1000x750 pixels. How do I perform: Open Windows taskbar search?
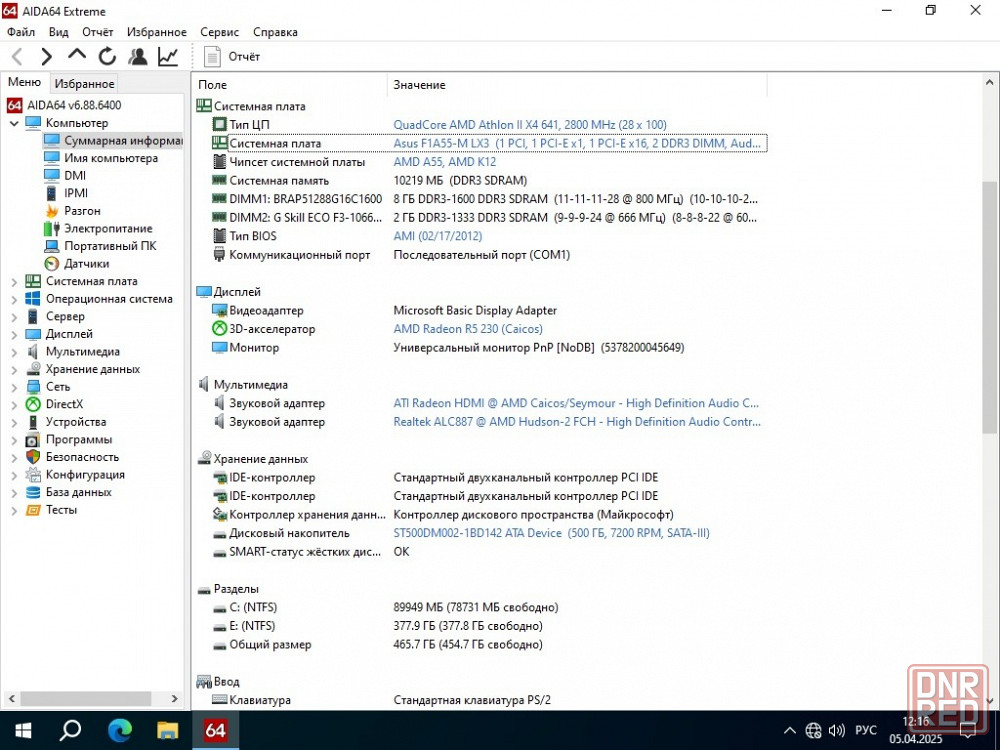point(70,730)
